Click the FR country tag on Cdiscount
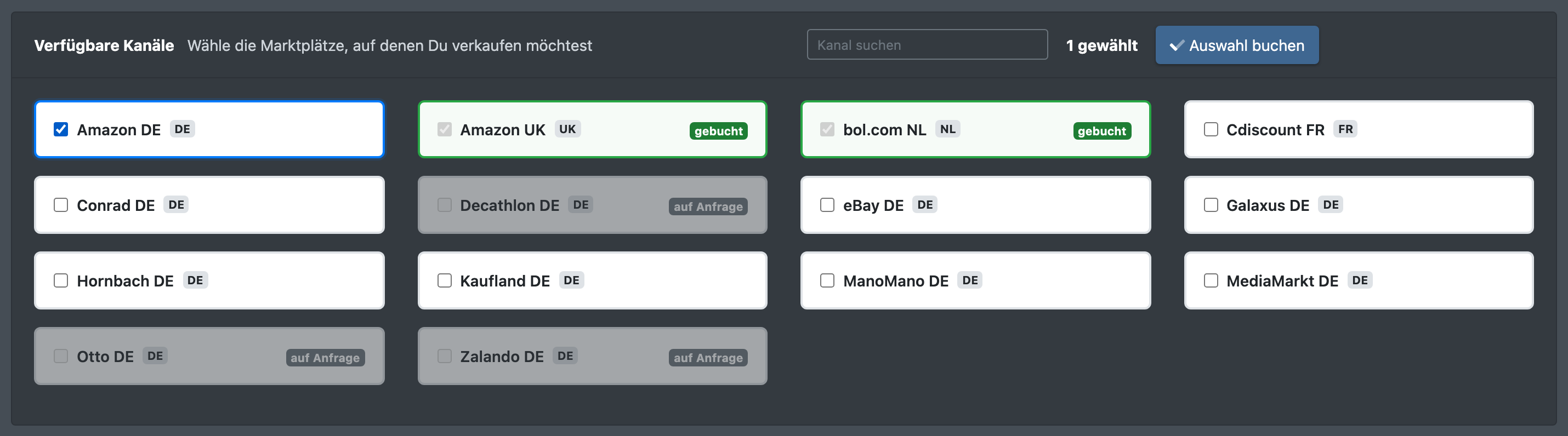Viewport: 1568px width, 436px height. 1345,129
